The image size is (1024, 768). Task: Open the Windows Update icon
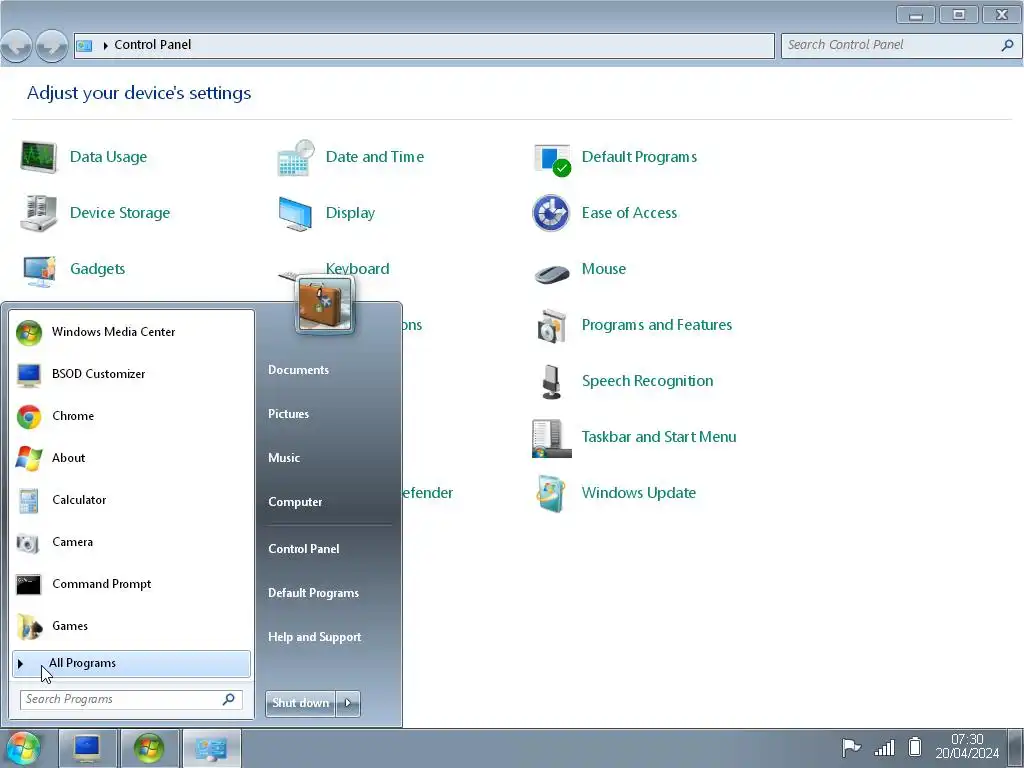tap(551, 493)
